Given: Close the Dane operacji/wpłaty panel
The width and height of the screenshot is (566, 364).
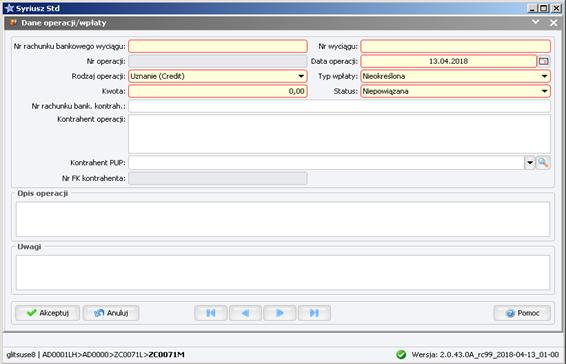Looking at the screenshot, I should pos(554,23).
